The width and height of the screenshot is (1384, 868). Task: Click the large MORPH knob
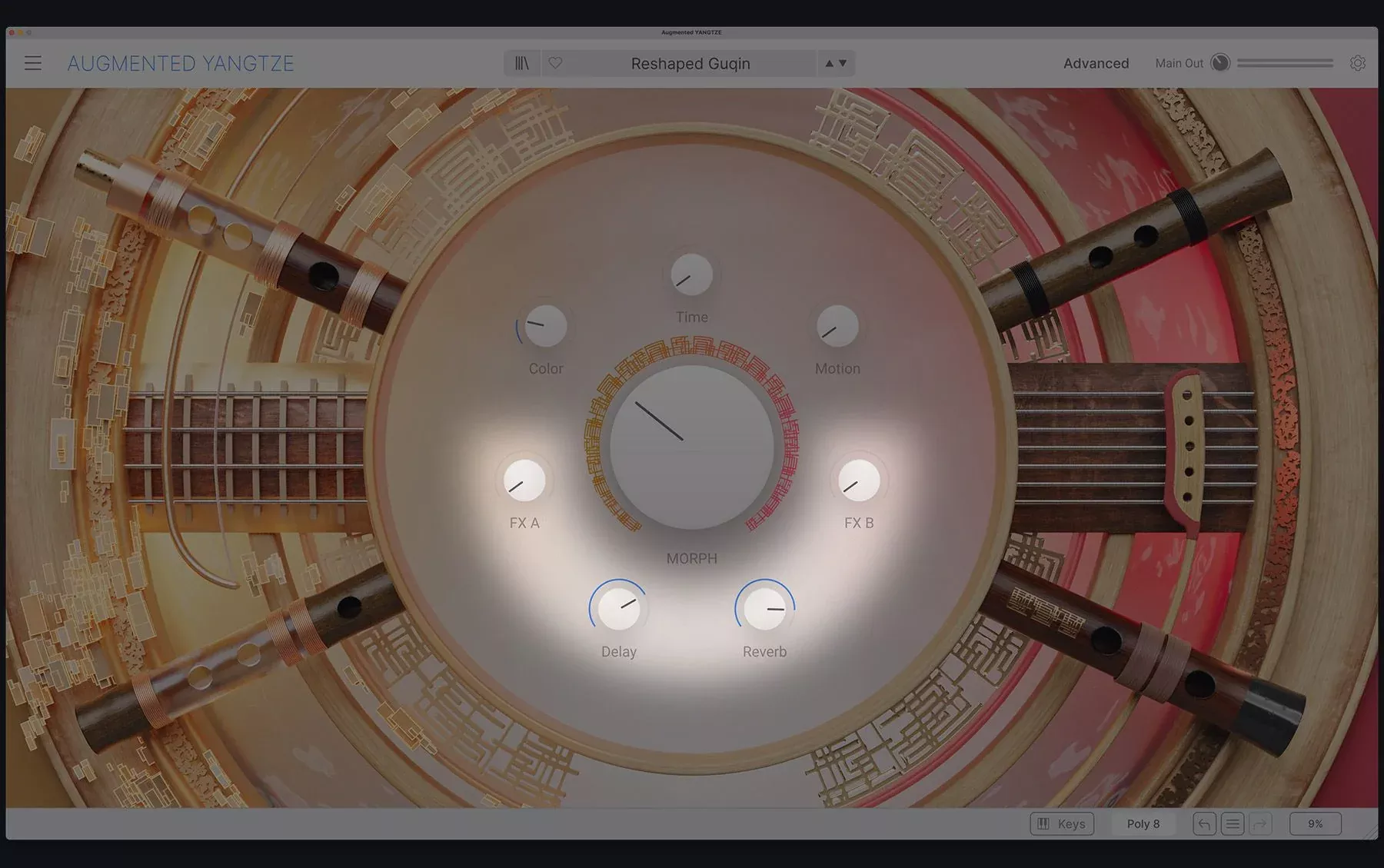click(692, 447)
